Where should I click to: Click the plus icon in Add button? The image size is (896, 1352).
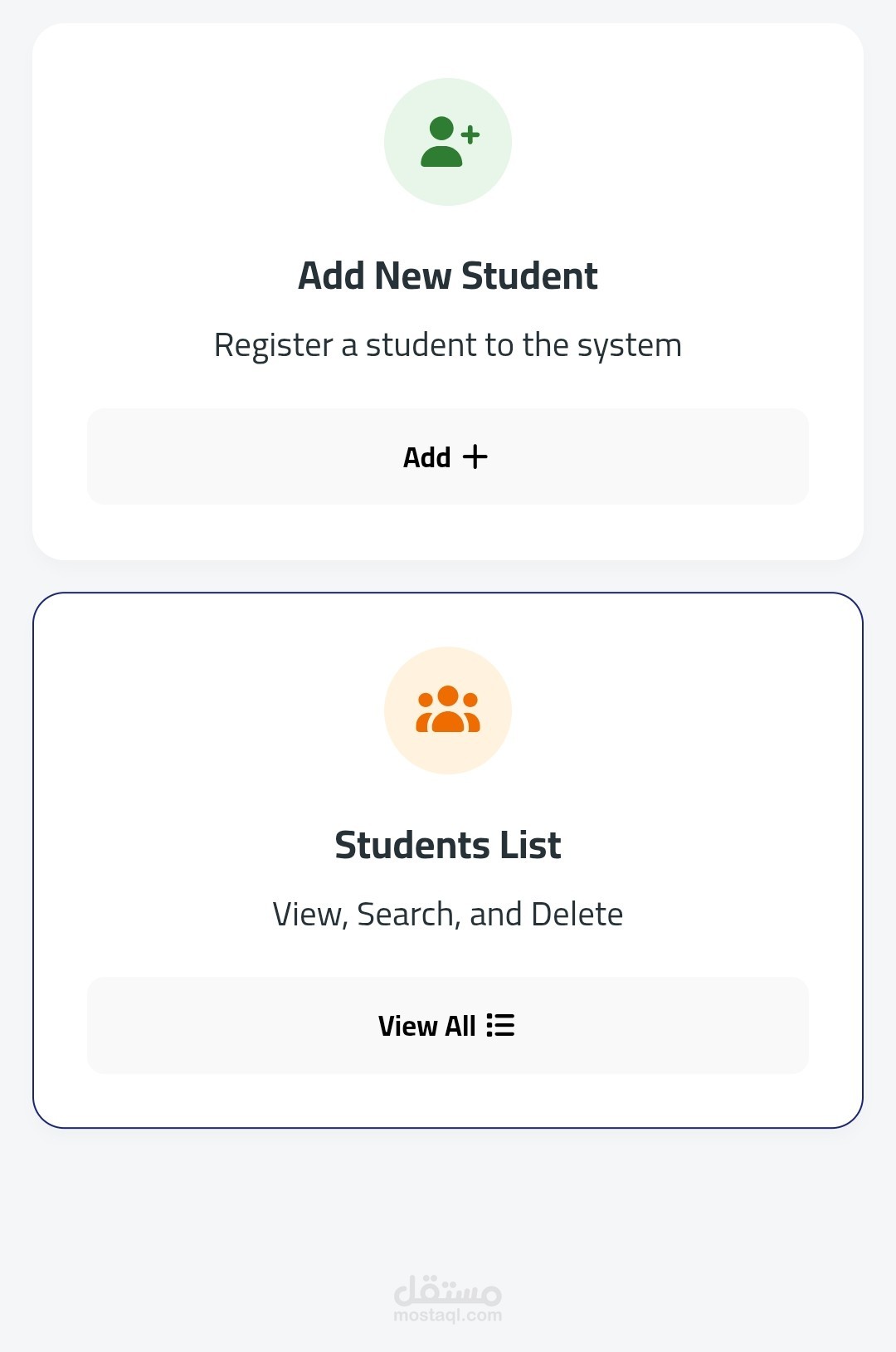tap(475, 456)
